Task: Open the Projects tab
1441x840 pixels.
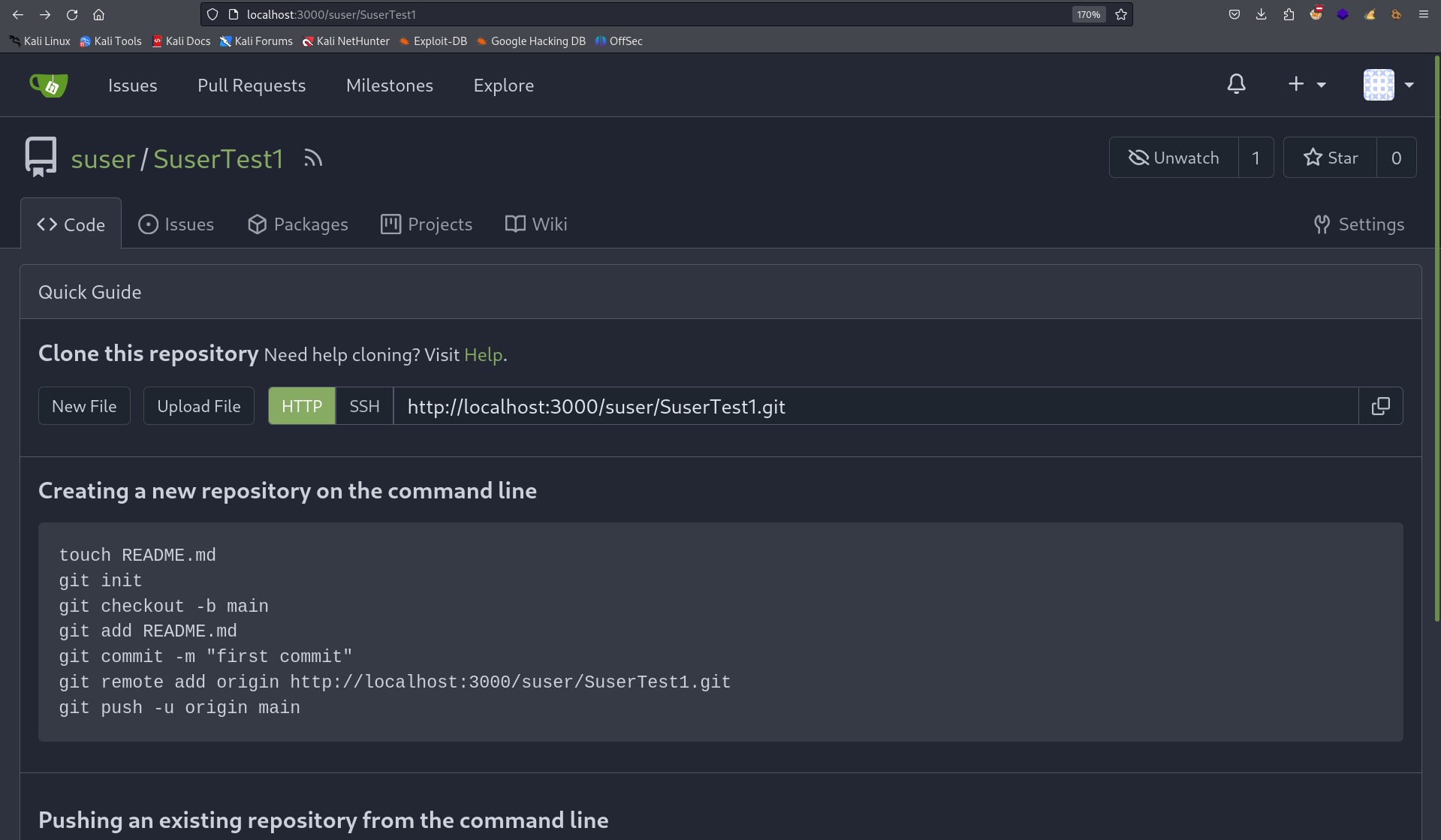Action: click(427, 224)
